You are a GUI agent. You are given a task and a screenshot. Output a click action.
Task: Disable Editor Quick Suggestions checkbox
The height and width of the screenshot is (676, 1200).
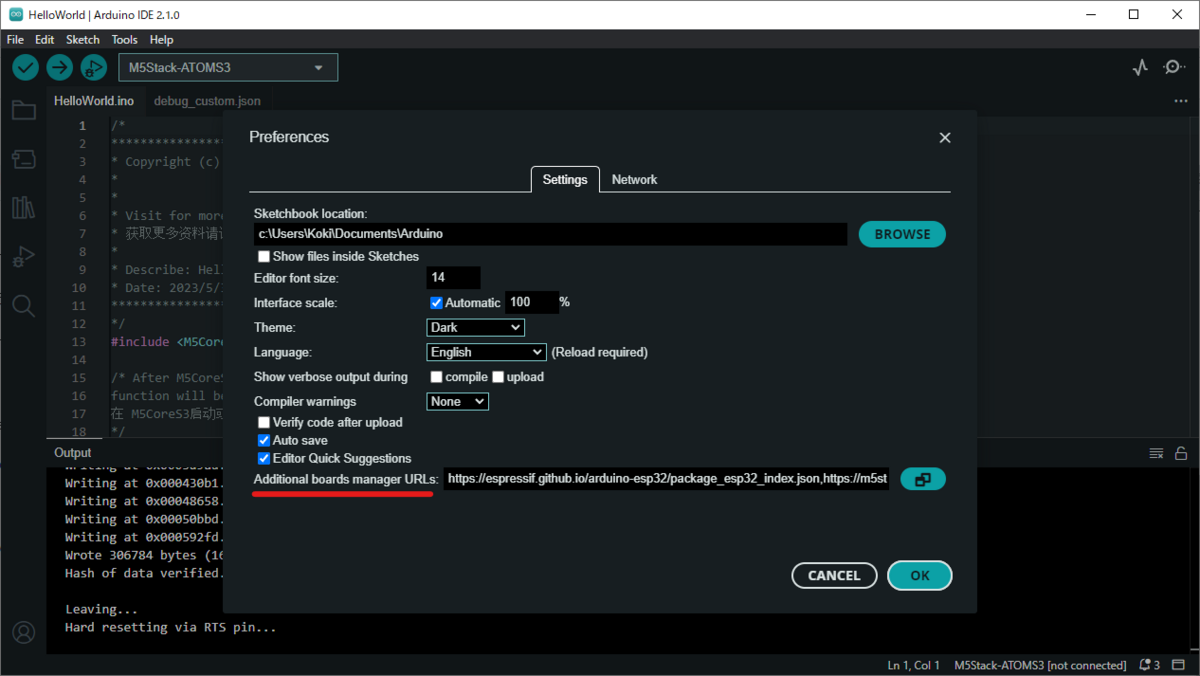(x=264, y=459)
